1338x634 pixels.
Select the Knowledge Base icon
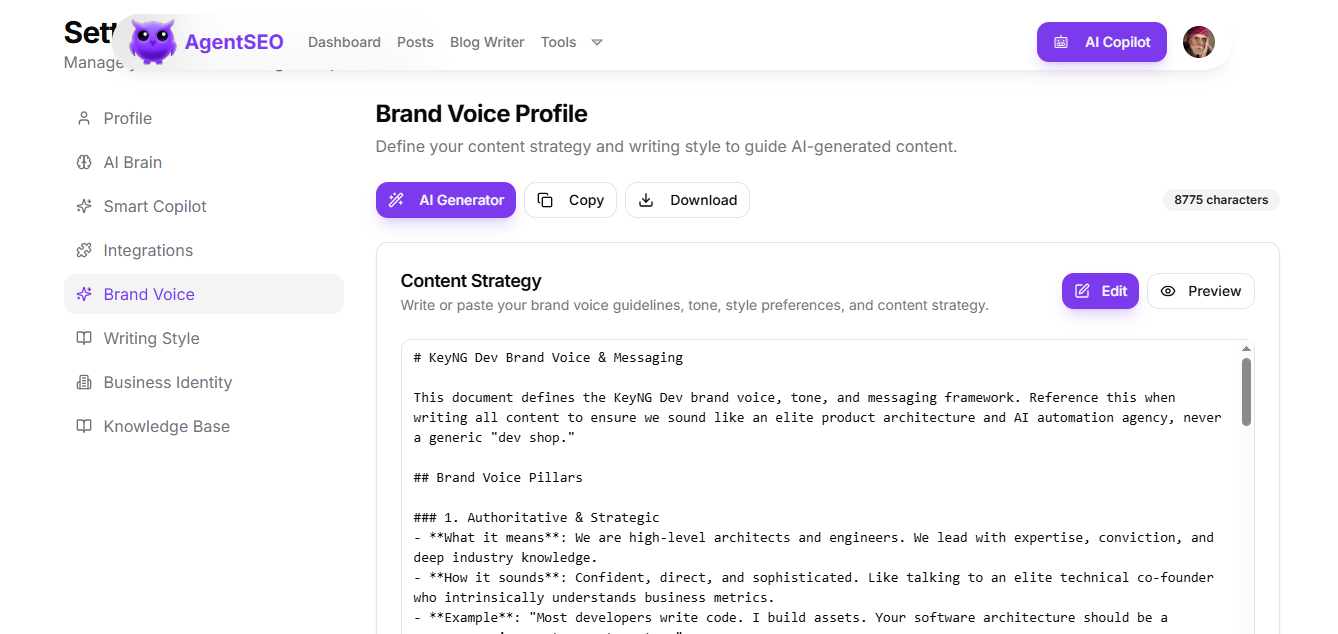click(84, 426)
